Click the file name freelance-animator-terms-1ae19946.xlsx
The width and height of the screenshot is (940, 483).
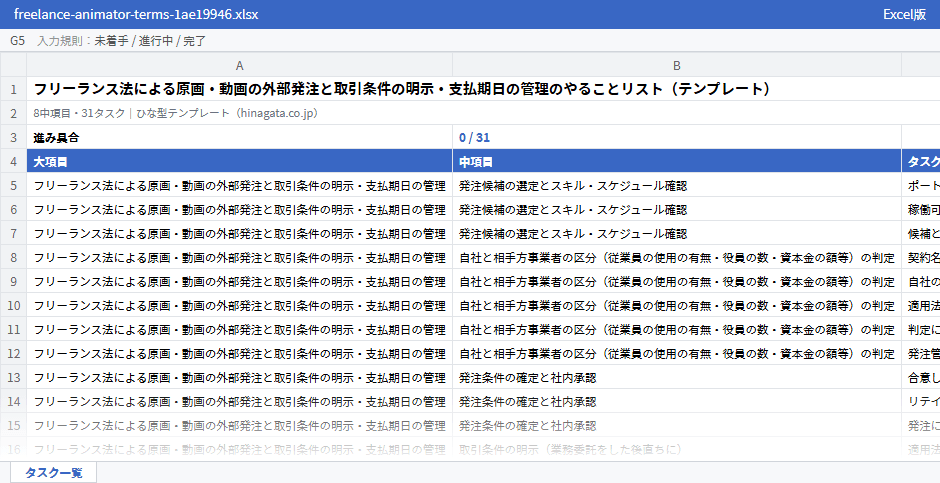[136, 14]
